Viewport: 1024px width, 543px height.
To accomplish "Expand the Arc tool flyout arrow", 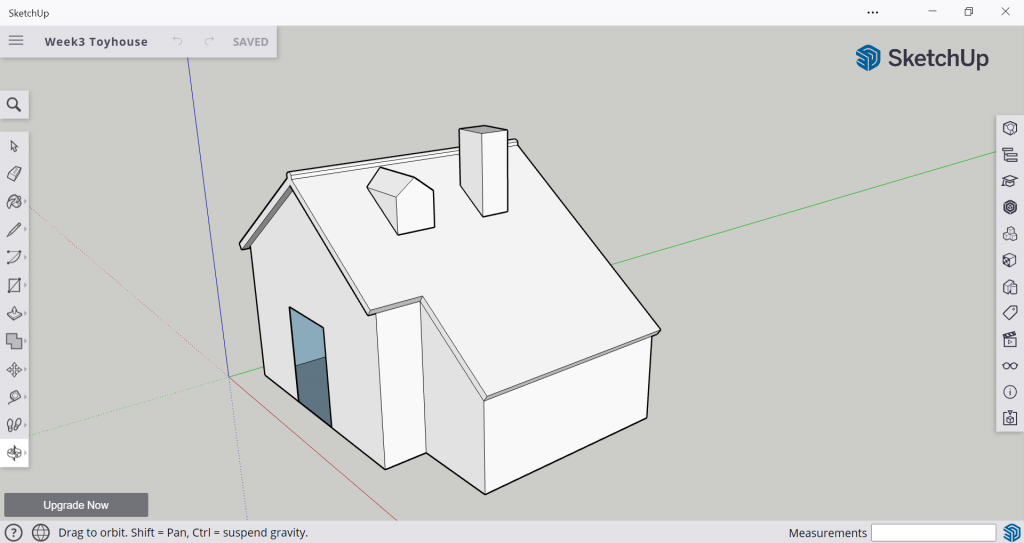I will point(25,258).
